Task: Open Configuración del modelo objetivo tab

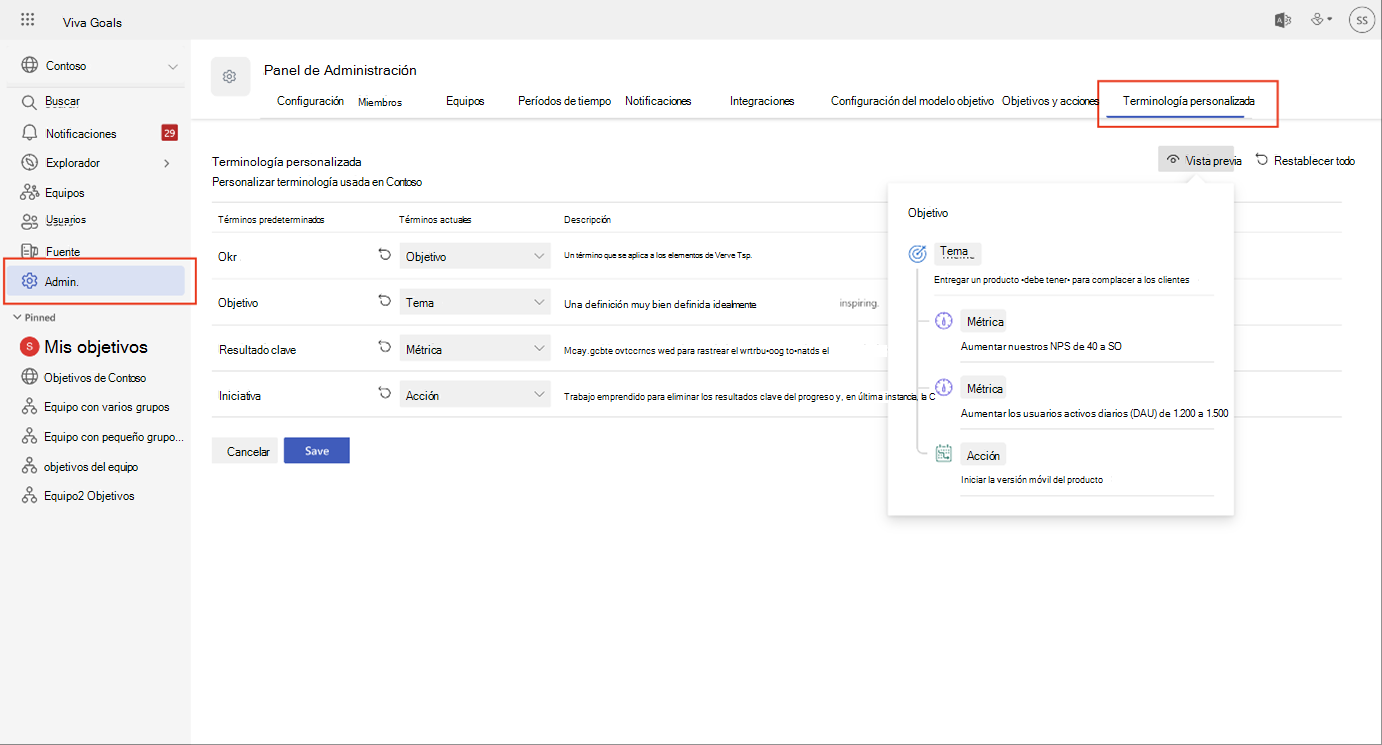Action: click(x=912, y=101)
